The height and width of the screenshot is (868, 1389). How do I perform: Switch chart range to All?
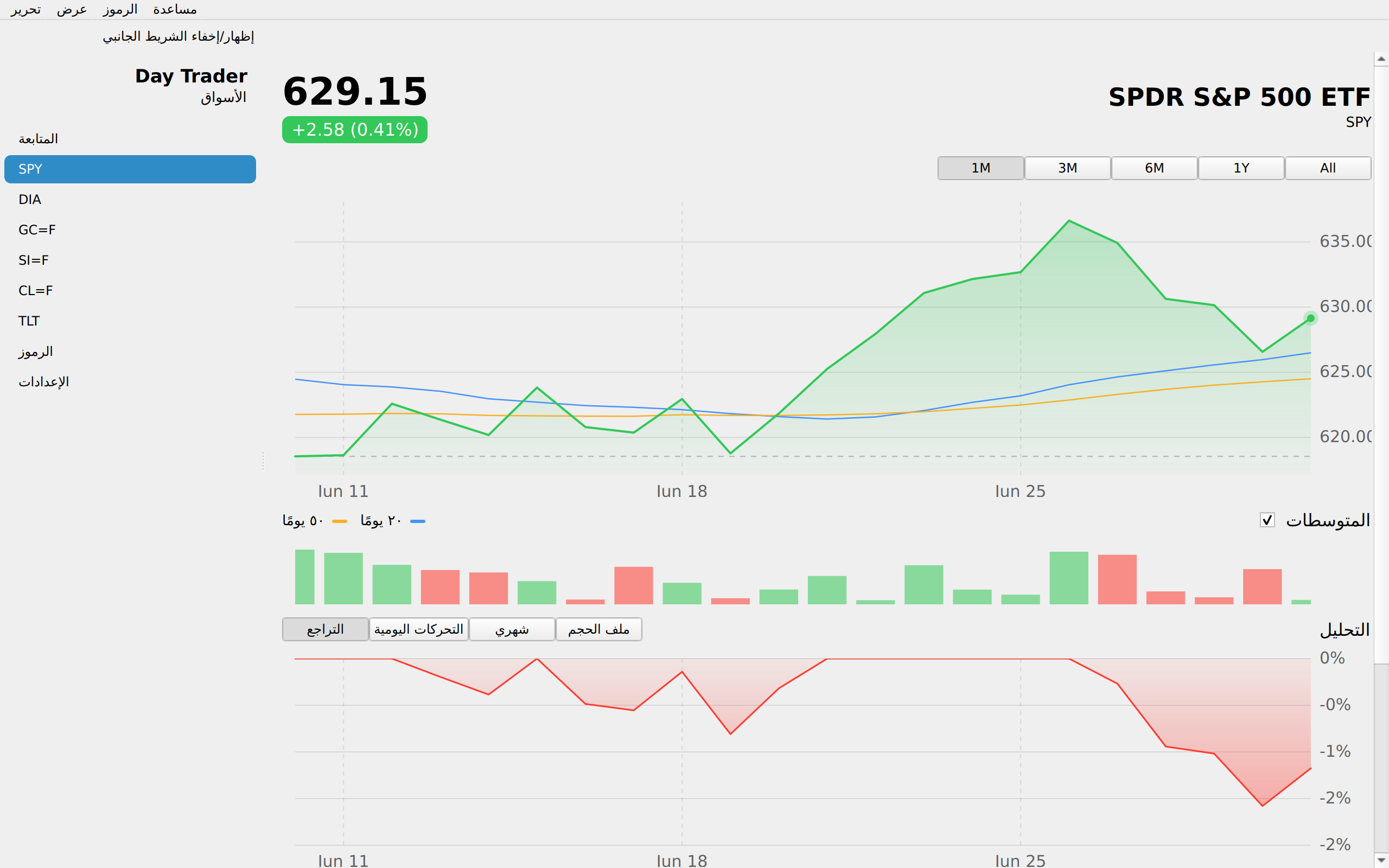click(x=1328, y=168)
